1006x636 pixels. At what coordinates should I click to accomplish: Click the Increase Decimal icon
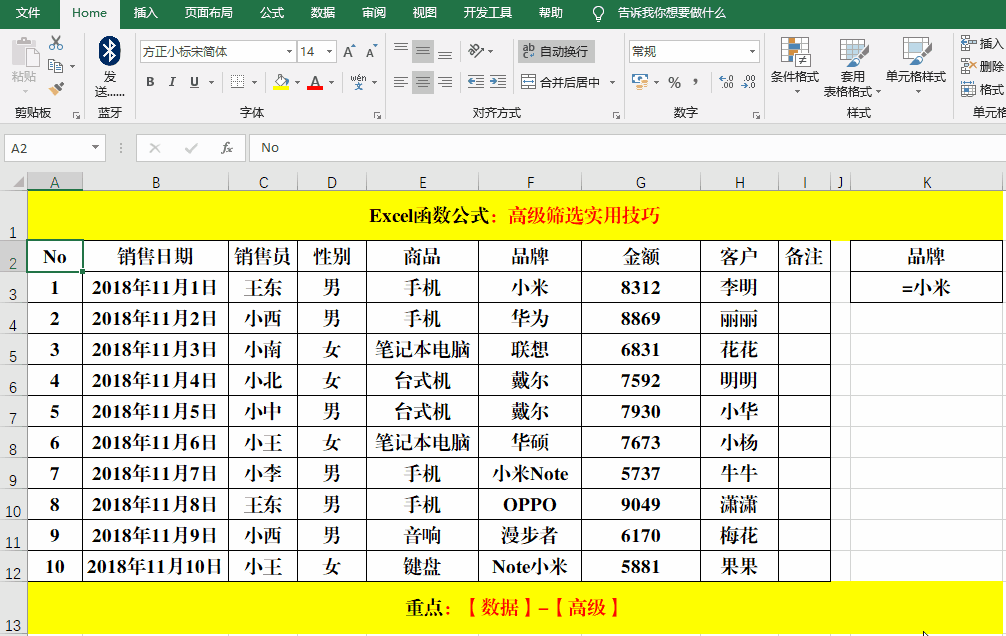(725, 82)
